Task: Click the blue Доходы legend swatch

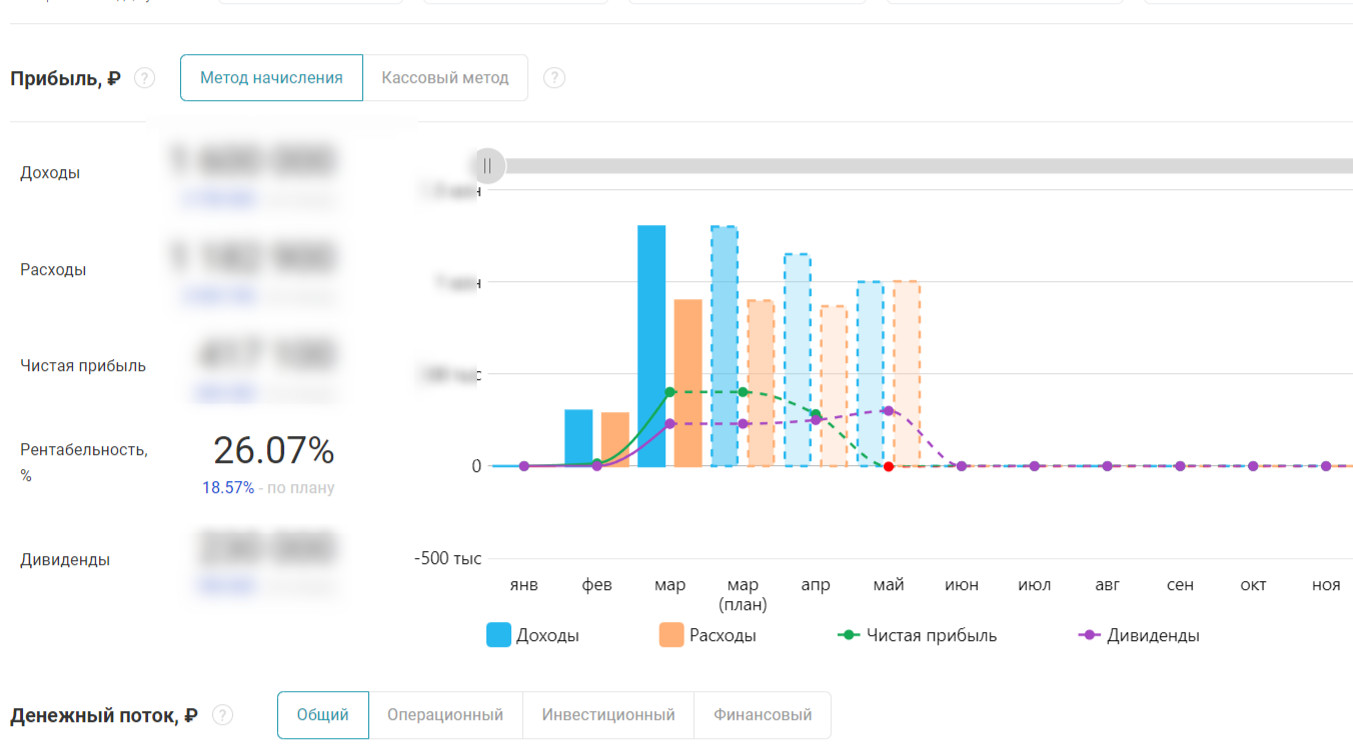Action: (499, 635)
